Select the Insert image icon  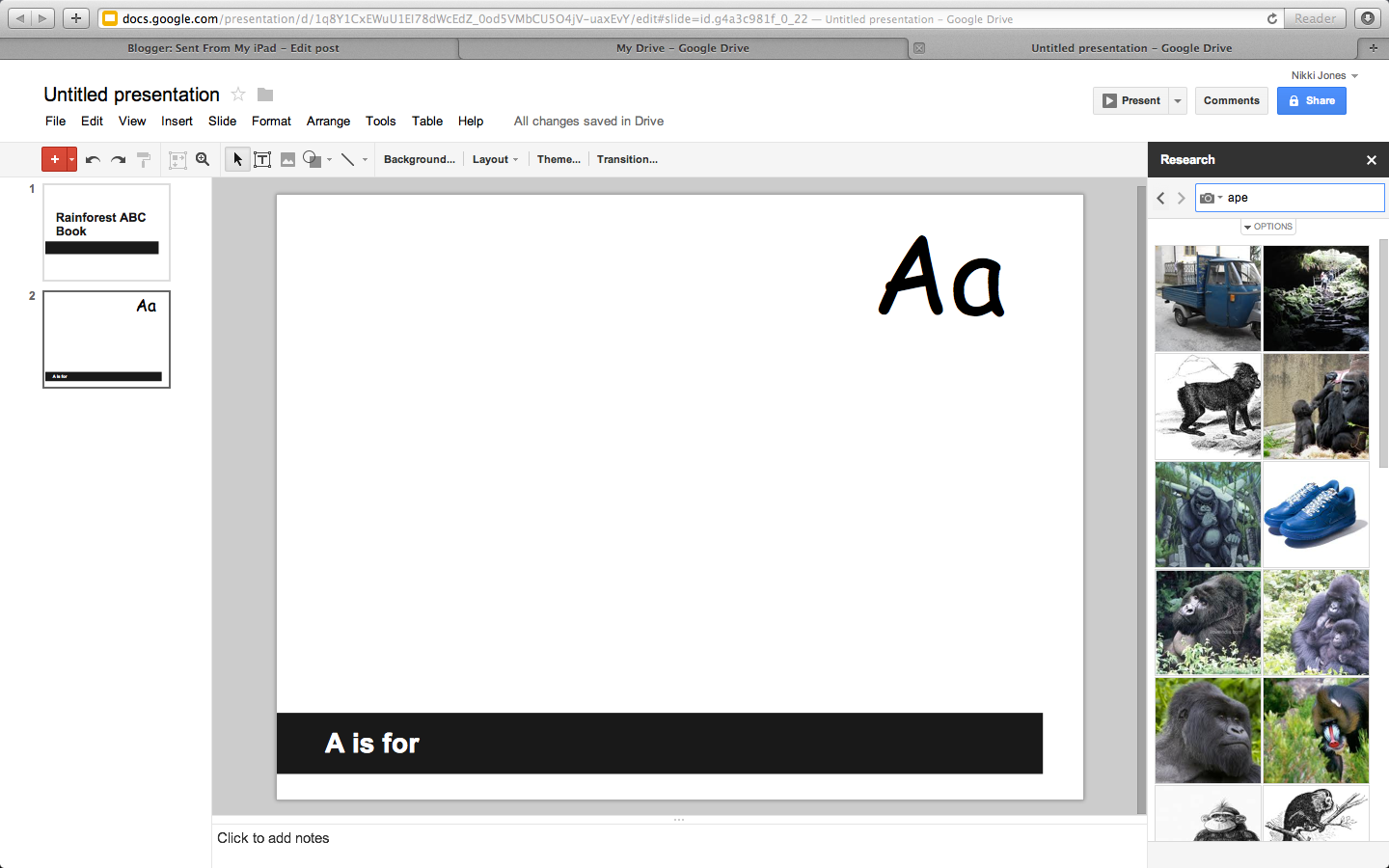[287, 159]
